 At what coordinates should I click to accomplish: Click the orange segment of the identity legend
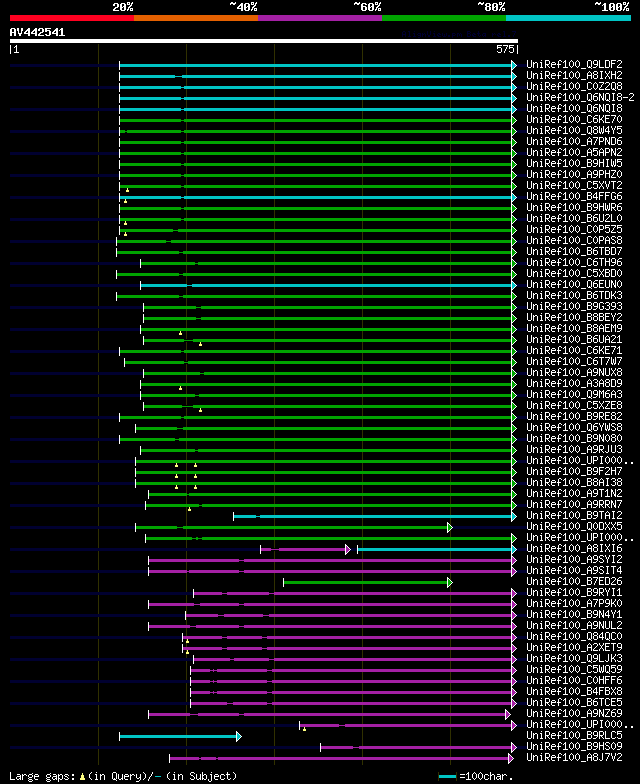196,18
